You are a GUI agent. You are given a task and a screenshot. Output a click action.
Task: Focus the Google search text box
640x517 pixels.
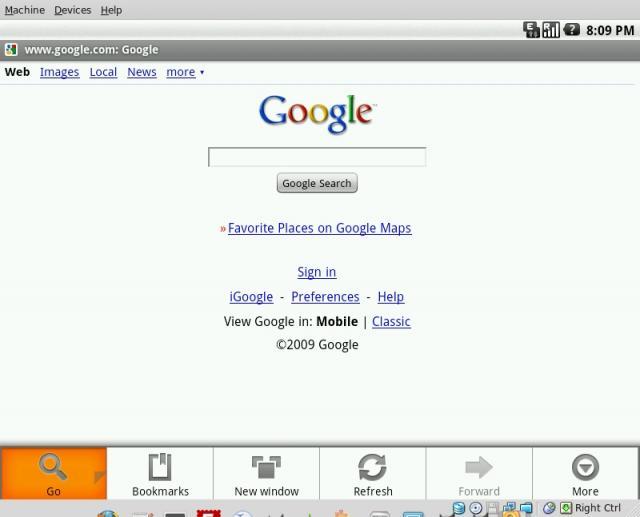click(x=317, y=157)
